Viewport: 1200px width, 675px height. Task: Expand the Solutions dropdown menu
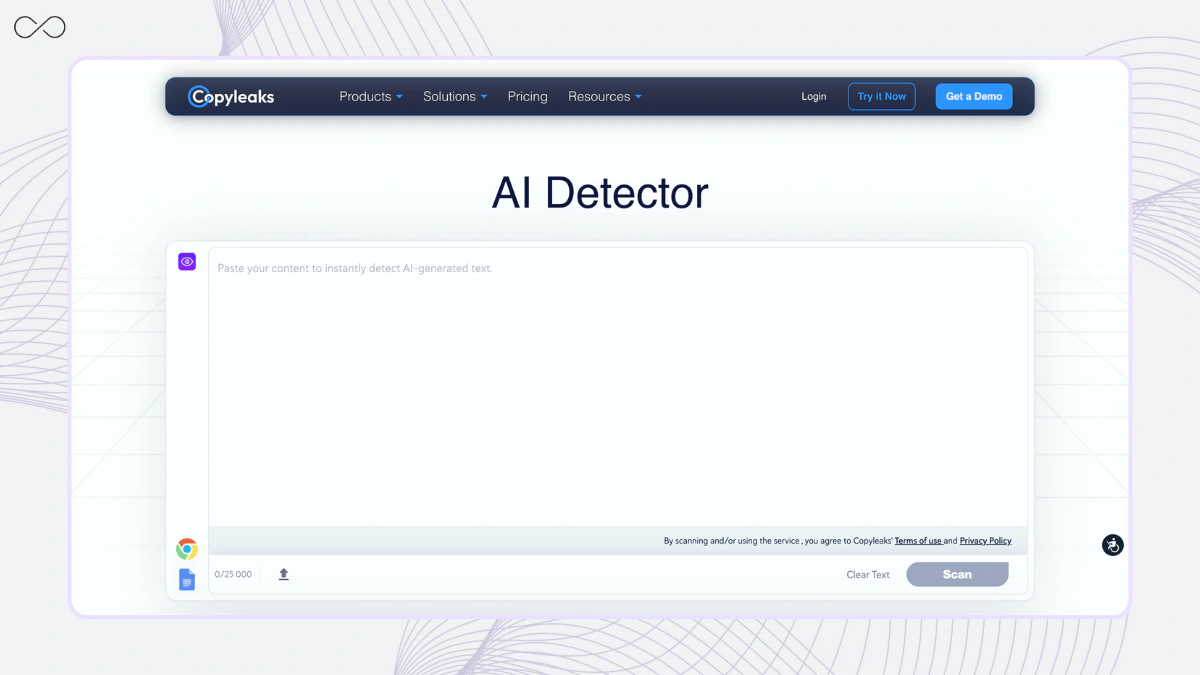pyautogui.click(x=455, y=97)
